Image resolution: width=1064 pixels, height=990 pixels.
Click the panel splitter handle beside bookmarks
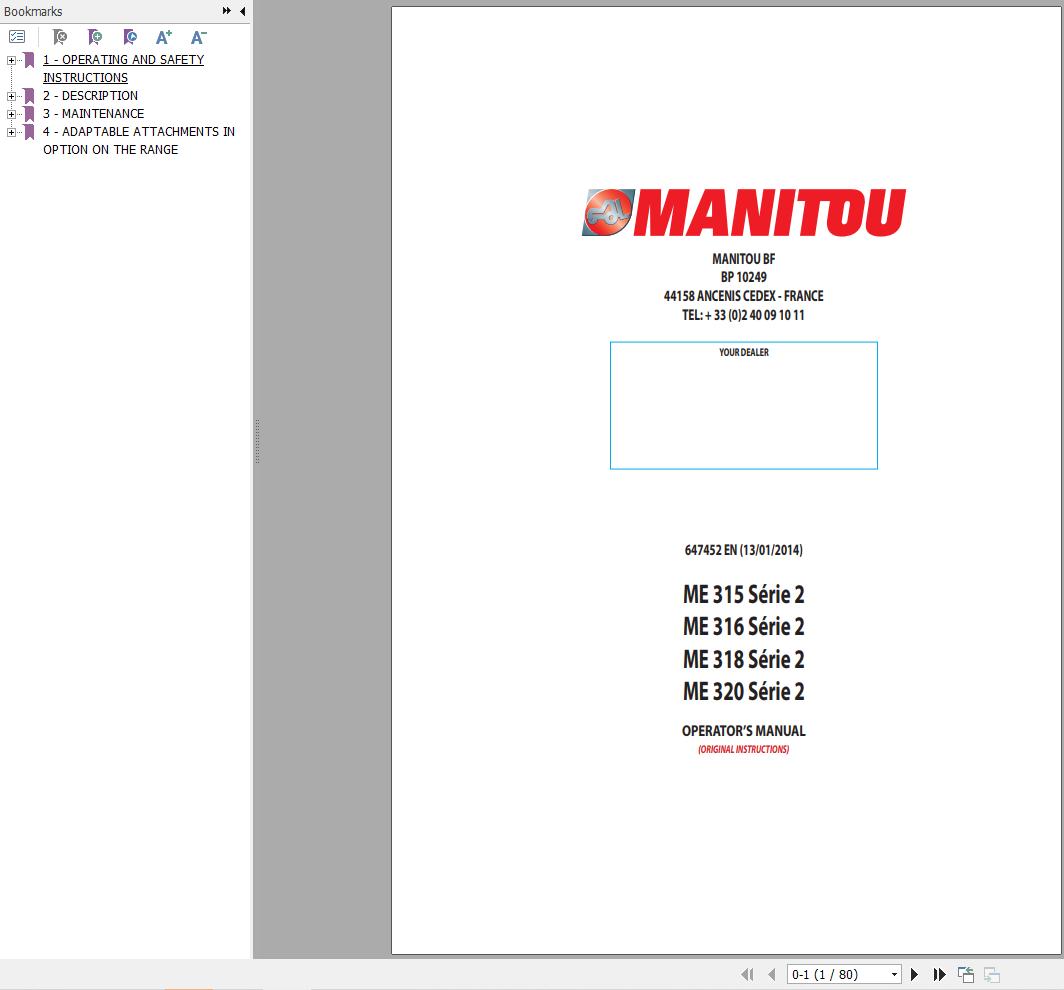pyautogui.click(x=257, y=441)
